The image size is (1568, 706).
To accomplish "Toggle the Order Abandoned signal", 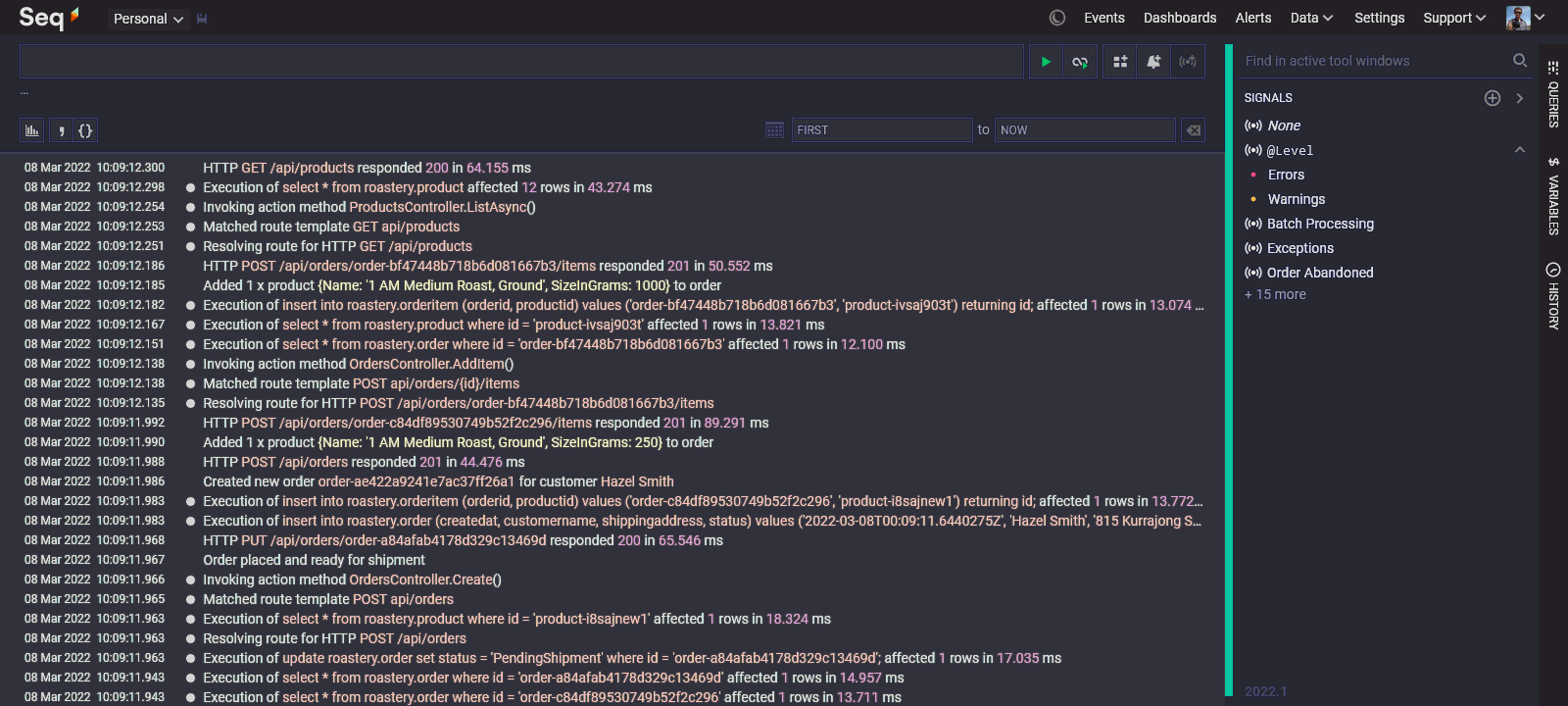I will point(1319,273).
